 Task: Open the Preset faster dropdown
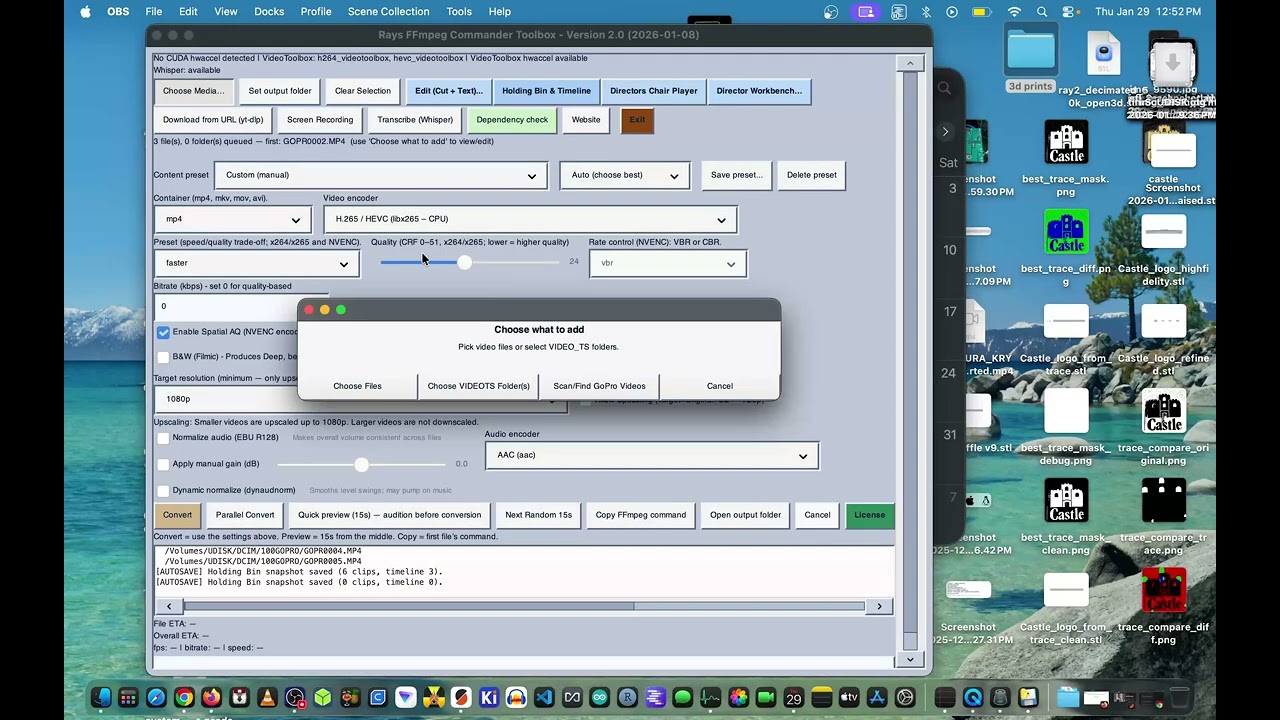coord(257,263)
